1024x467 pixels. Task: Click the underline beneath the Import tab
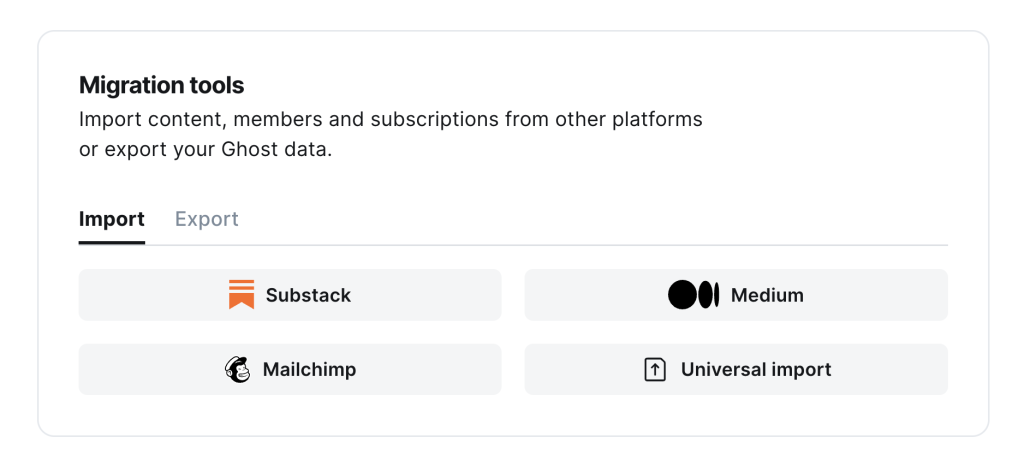point(111,243)
